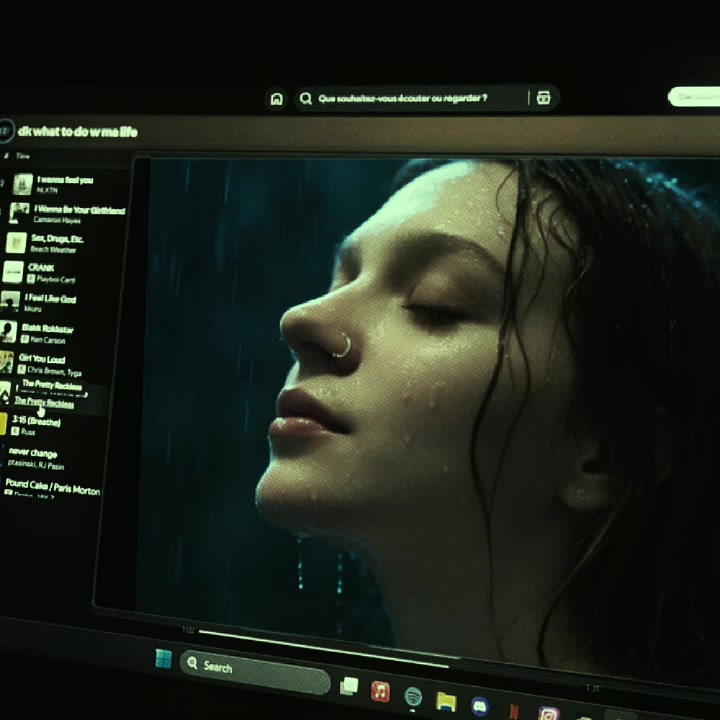Select the track '3:15 (Breathe)'
The image size is (720, 720).
point(36,421)
